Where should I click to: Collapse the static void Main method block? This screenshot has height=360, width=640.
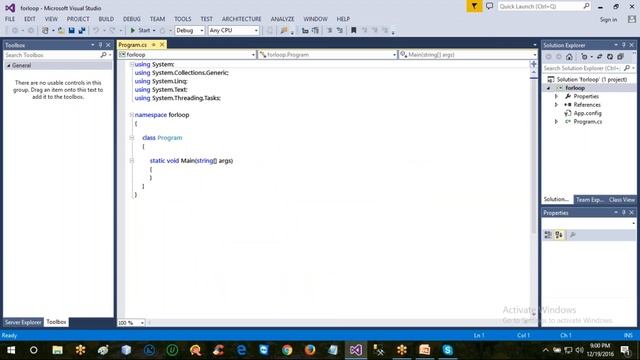pos(132,161)
